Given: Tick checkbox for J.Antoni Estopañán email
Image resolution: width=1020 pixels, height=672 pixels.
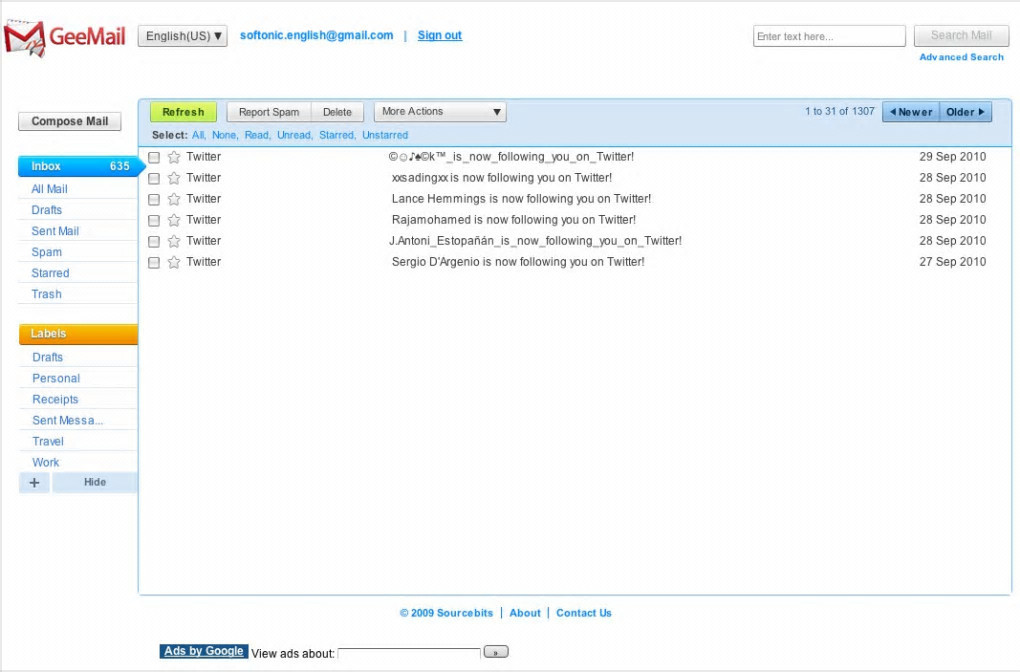Looking at the screenshot, I should point(154,241).
